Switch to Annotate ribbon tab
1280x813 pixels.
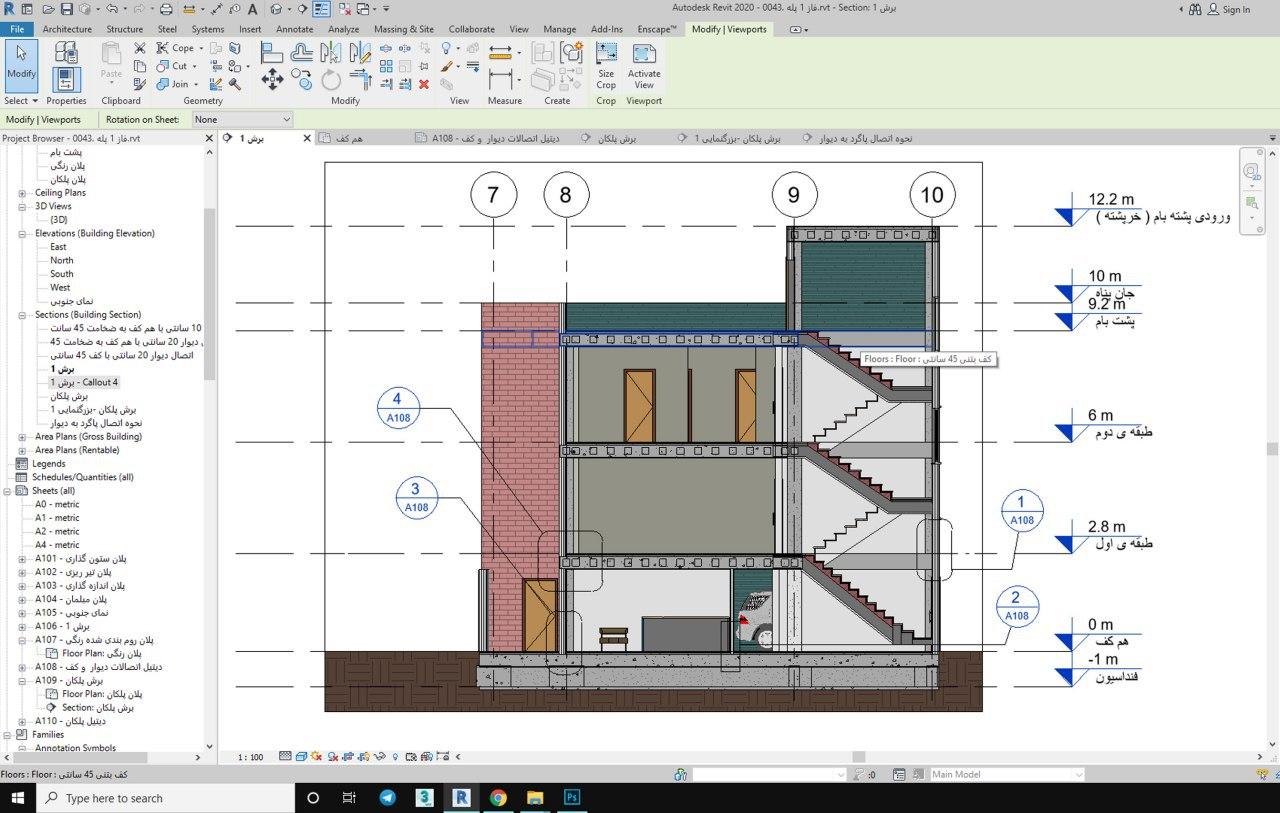pyautogui.click(x=294, y=29)
